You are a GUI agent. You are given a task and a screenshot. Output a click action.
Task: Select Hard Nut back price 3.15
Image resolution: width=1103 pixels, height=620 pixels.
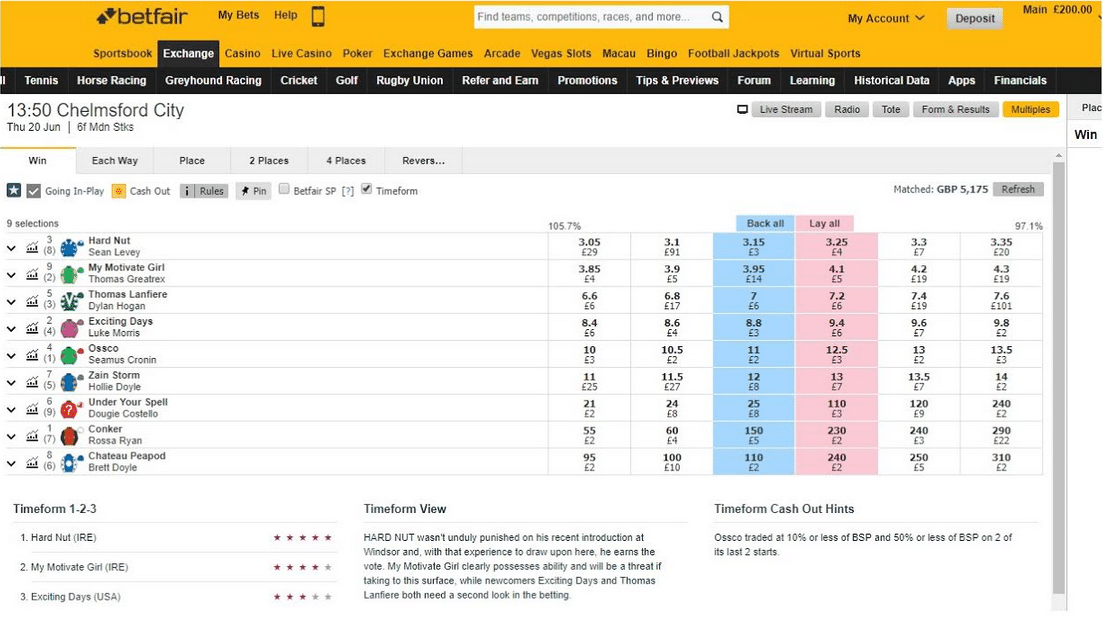pyautogui.click(x=754, y=246)
